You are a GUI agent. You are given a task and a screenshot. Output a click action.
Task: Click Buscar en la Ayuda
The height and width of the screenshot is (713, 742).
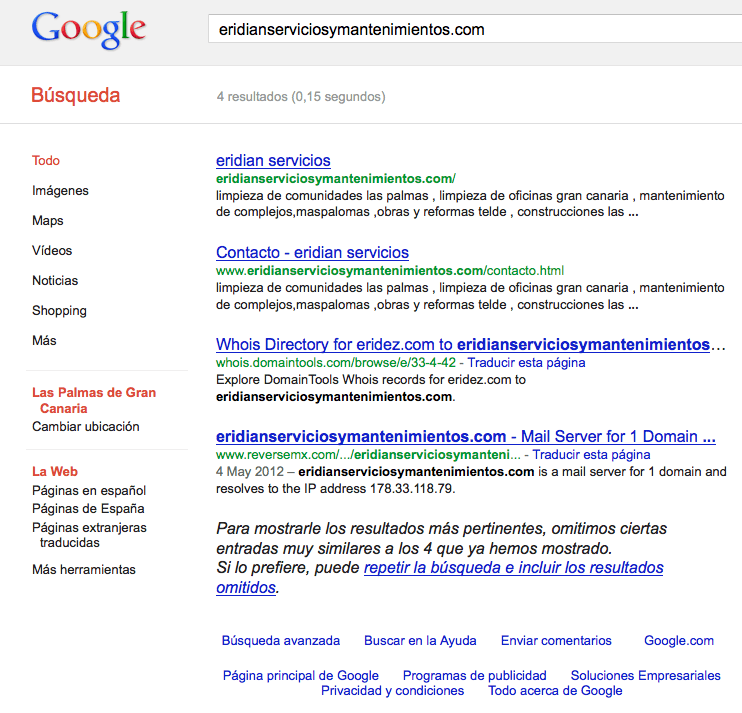tap(420, 641)
